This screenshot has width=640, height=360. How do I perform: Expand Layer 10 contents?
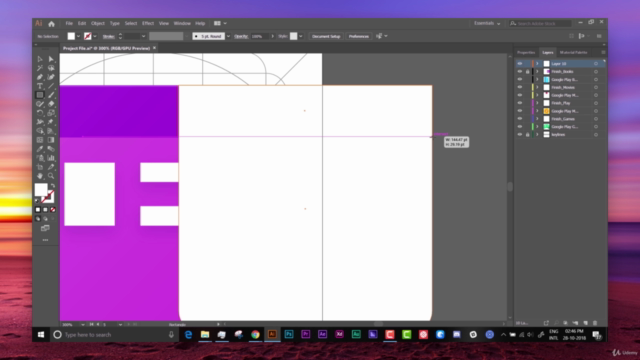tap(537, 64)
